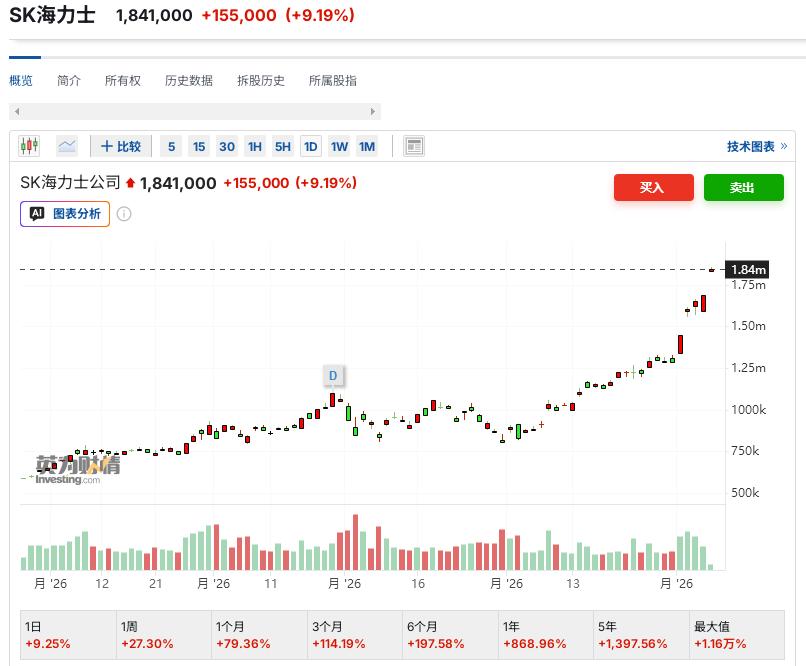Viewport: 806px width, 666px height.
Task: Click the 1.84m current price label
Action: 747,269
